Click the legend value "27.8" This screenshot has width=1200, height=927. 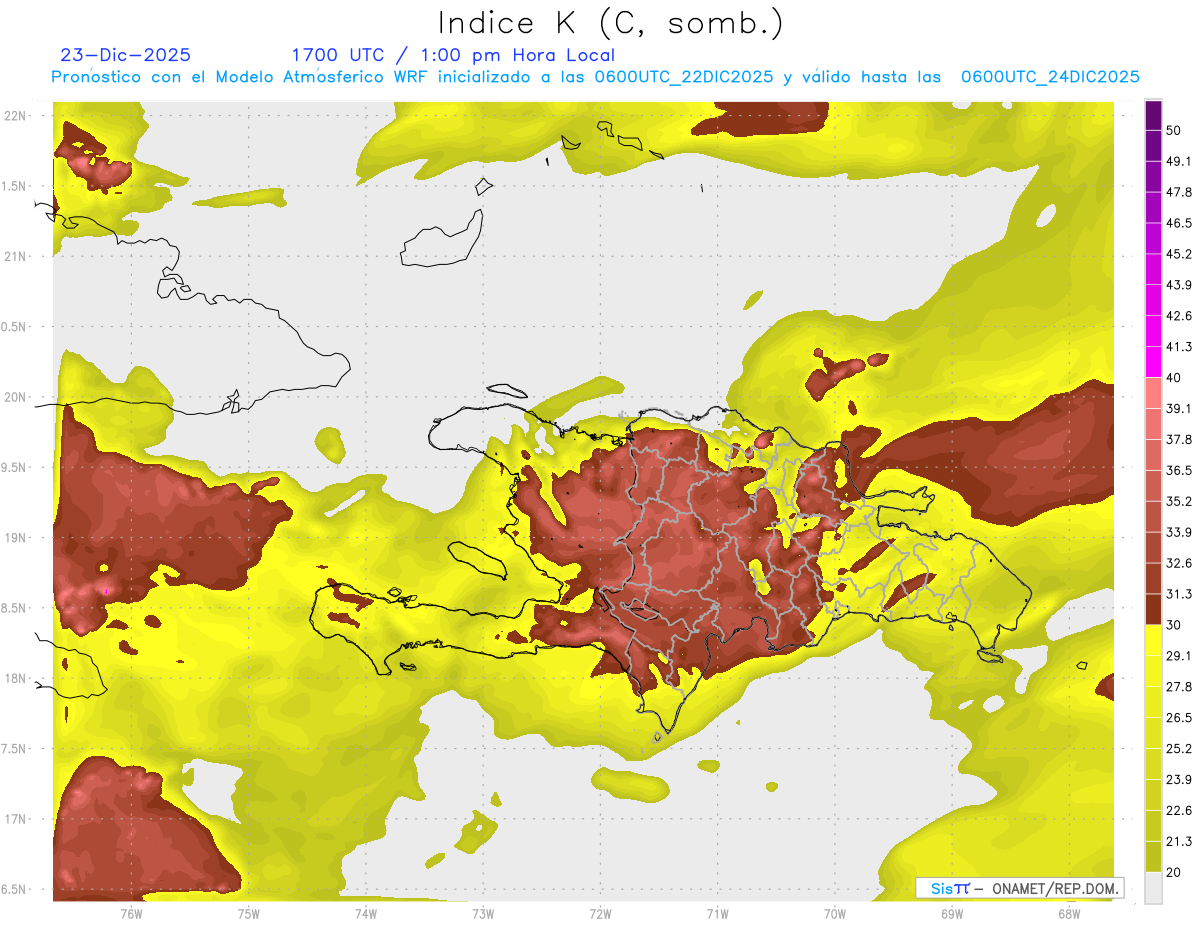click(1180, 686)
